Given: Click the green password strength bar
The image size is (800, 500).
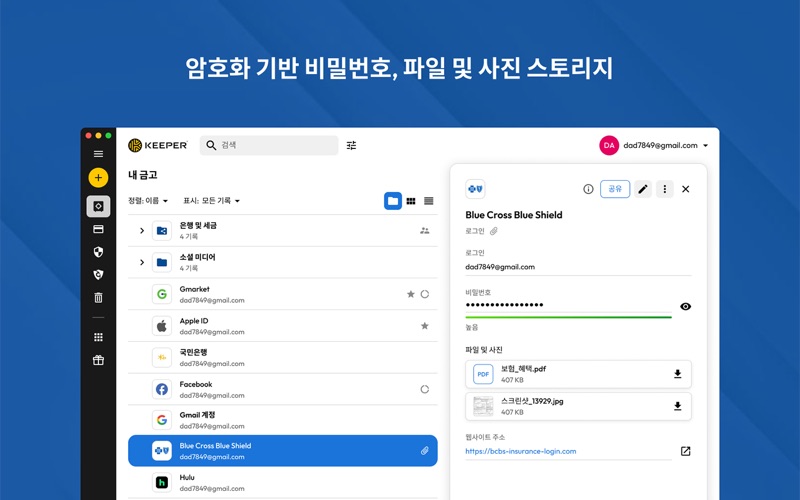Looking at the screenshot, I should coord(568,317).
